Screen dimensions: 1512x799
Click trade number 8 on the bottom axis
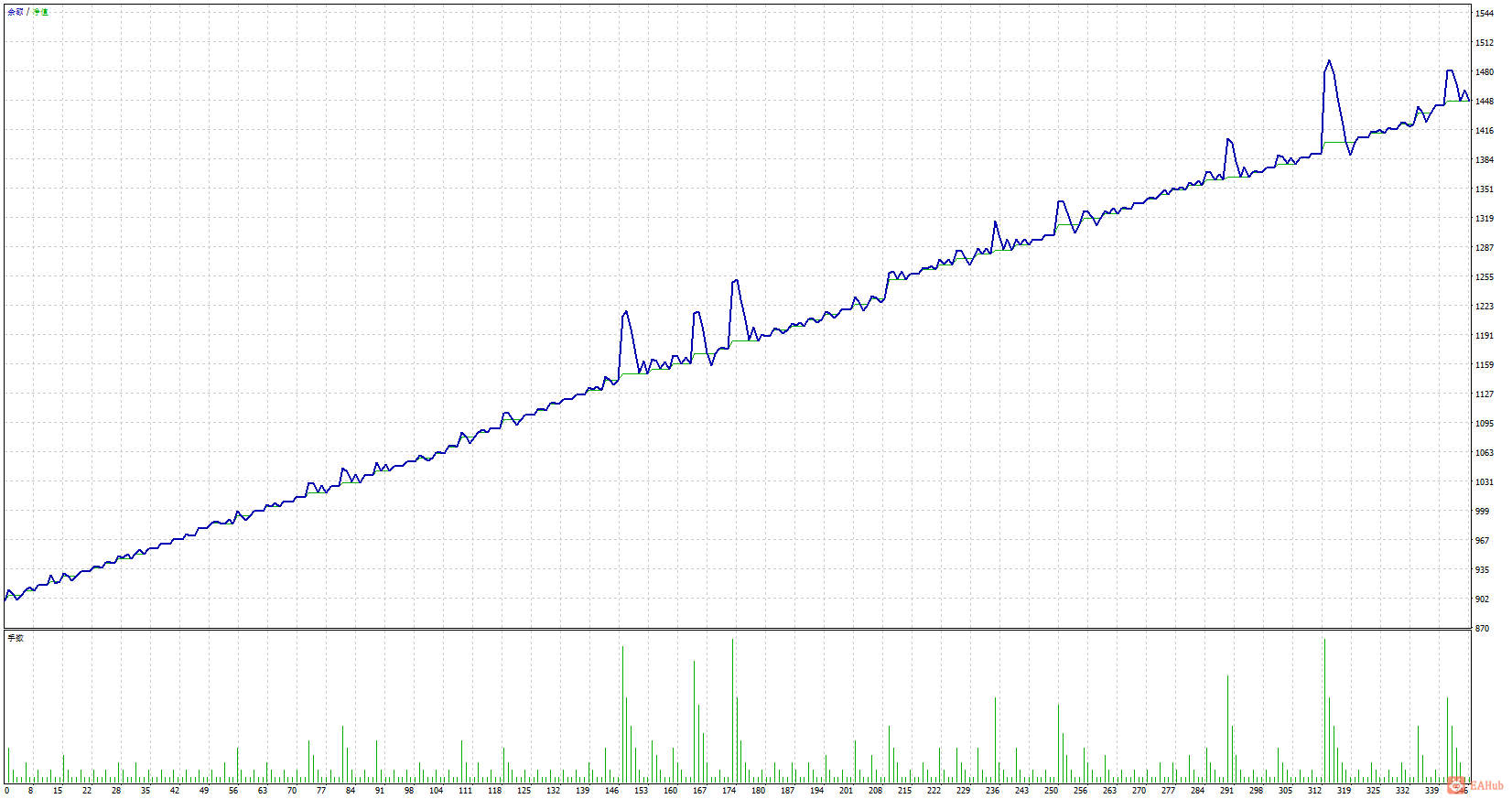tap(30, 791)
